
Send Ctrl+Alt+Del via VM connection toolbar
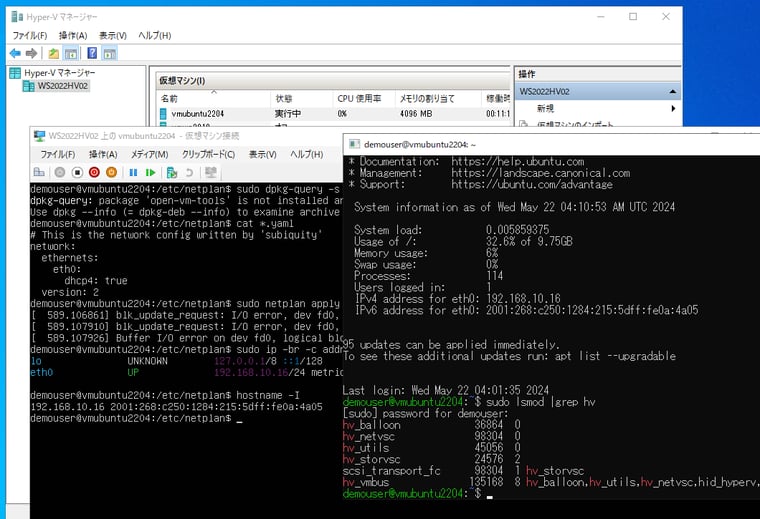(39, 172)
